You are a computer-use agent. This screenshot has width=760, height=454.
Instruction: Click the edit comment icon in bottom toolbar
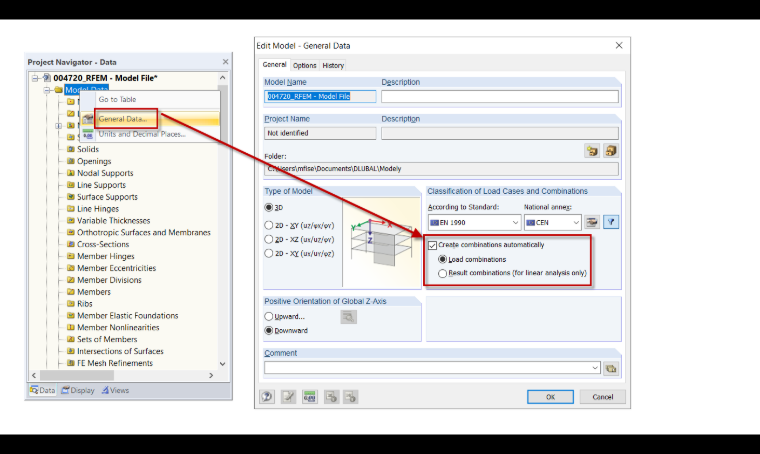point(288,397)
